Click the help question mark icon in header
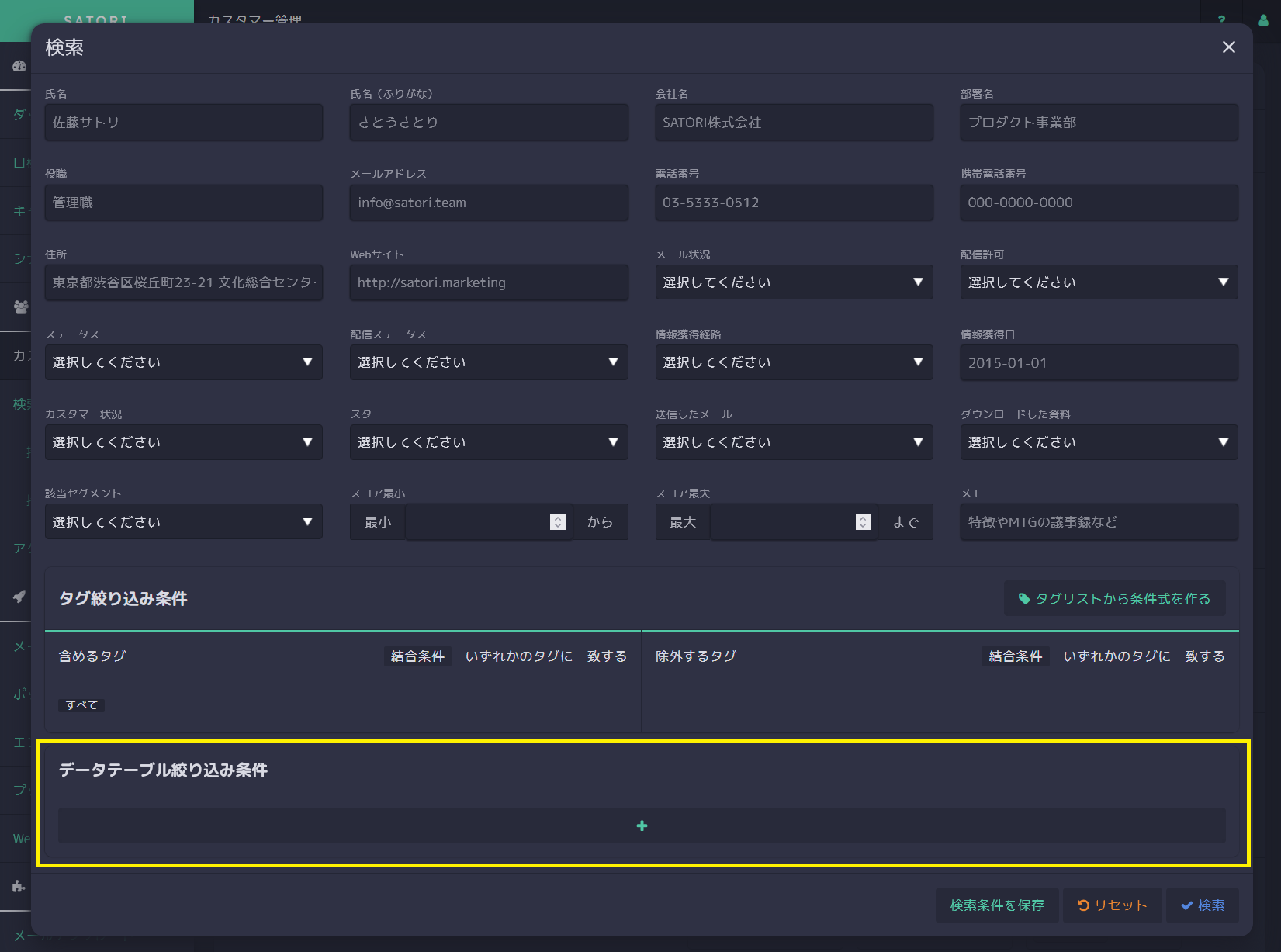This screenshot has width=1281, height=952. 1221,19
